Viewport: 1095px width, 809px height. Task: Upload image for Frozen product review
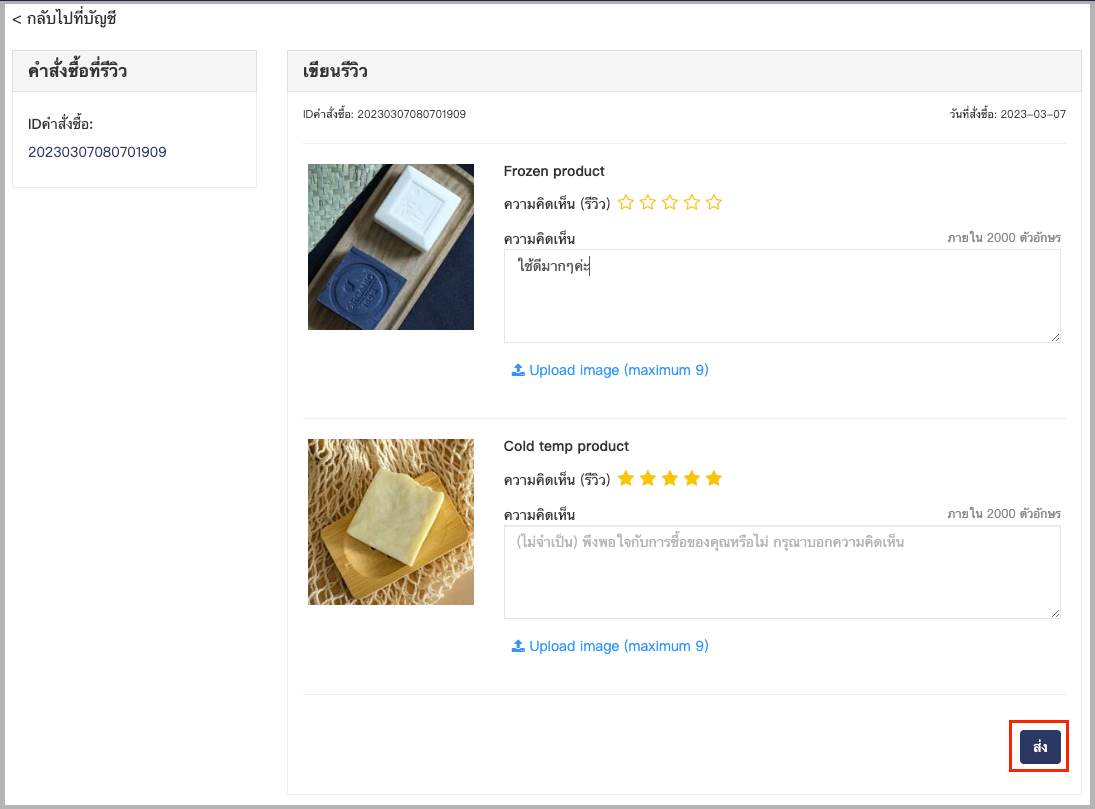(610, 370)
